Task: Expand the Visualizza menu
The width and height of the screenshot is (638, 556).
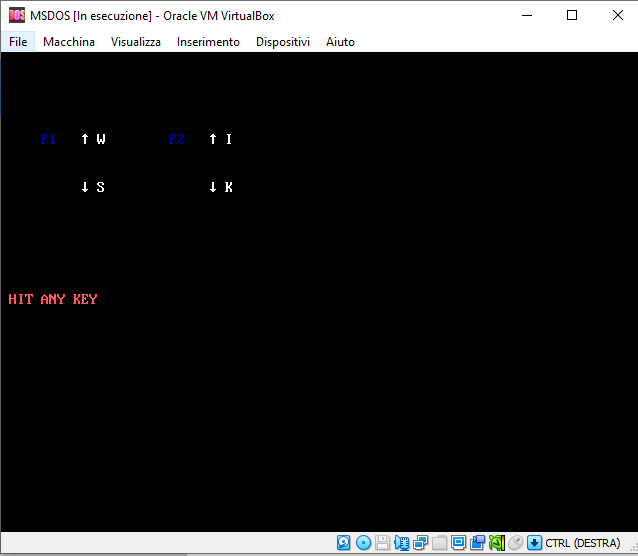Action: point(136,42)
